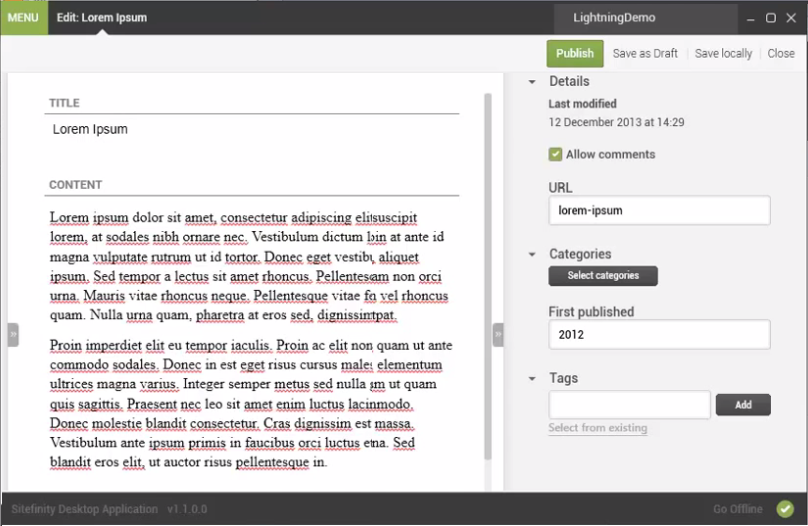Click the Add tag button
The height and width of the screenshot is (526, 808).
(743, 405)
